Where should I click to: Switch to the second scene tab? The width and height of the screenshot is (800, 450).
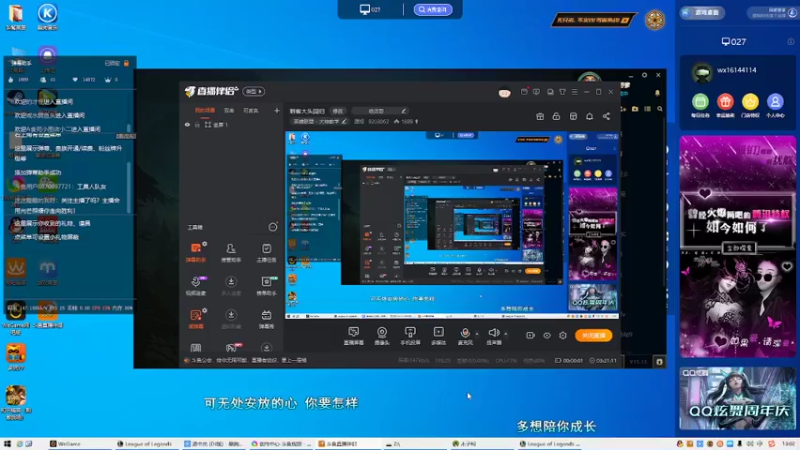(229, 110)
